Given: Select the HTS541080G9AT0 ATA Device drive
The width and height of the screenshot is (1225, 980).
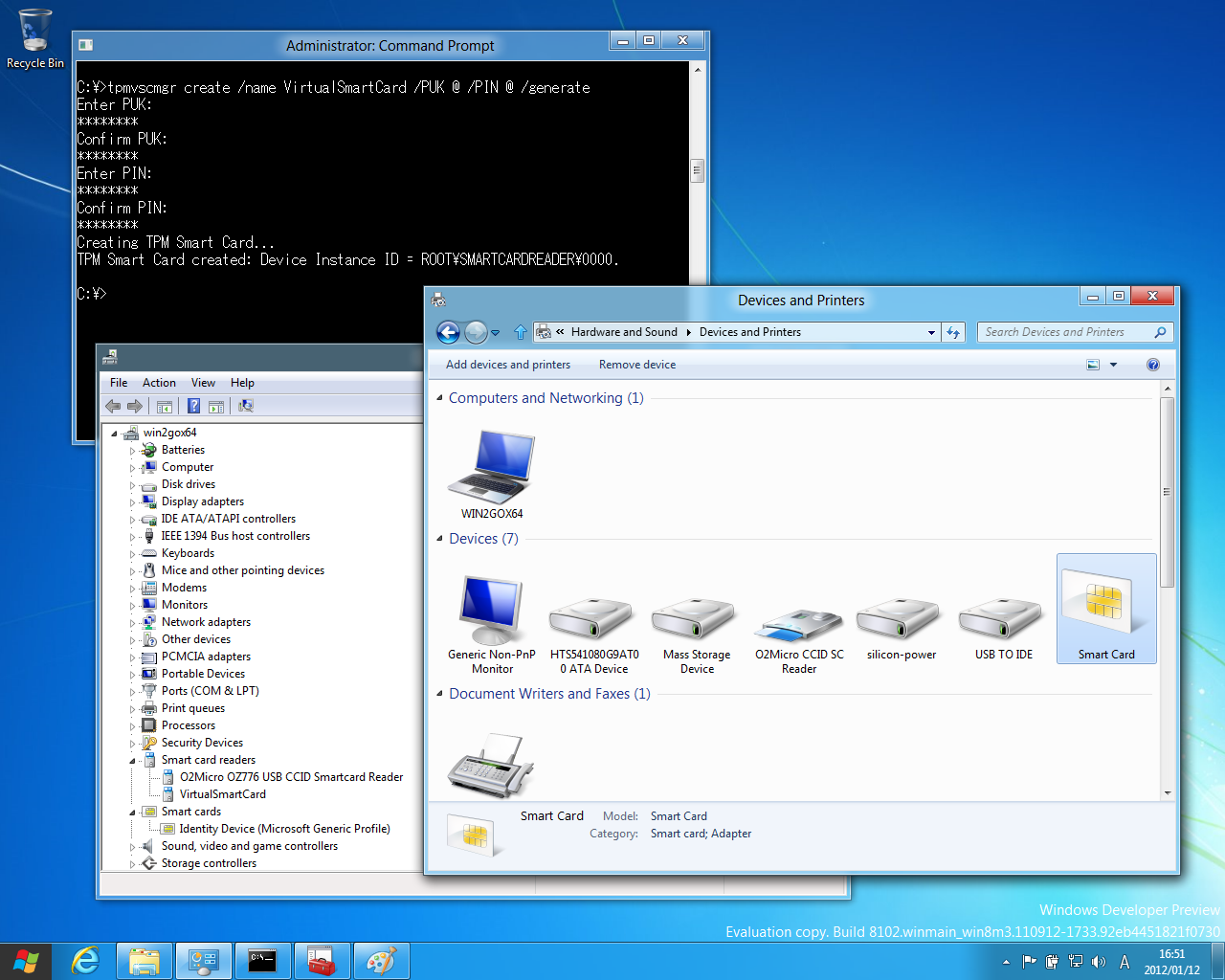Looking at the screenshot, I should pos(594,633).
